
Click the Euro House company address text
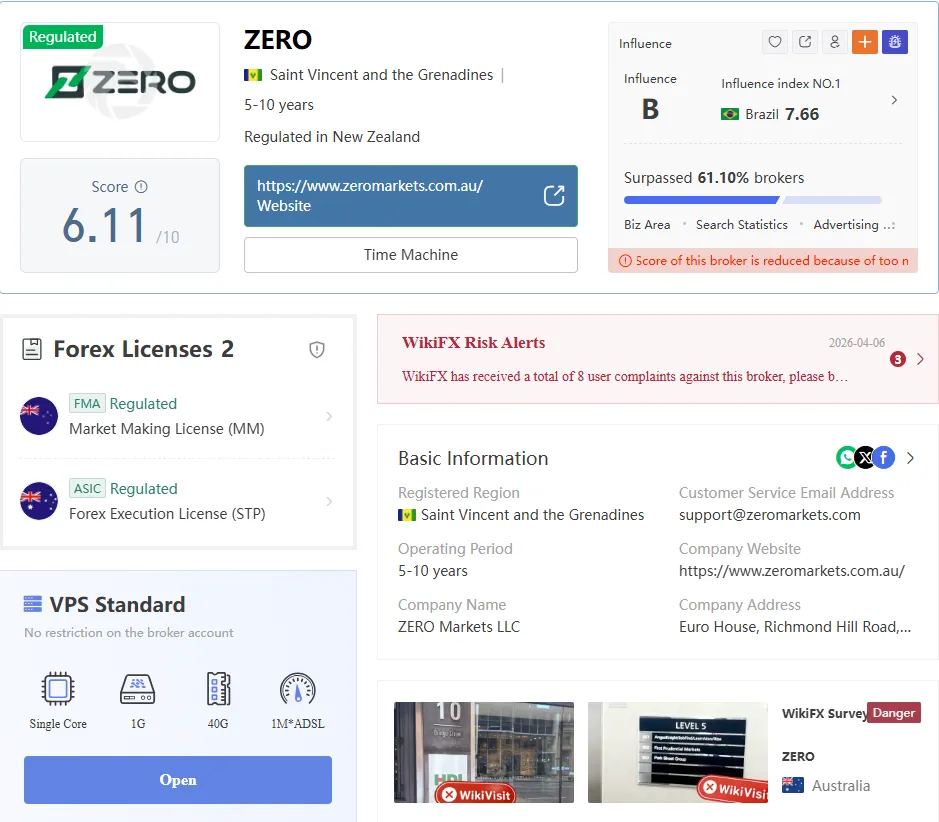795,627
